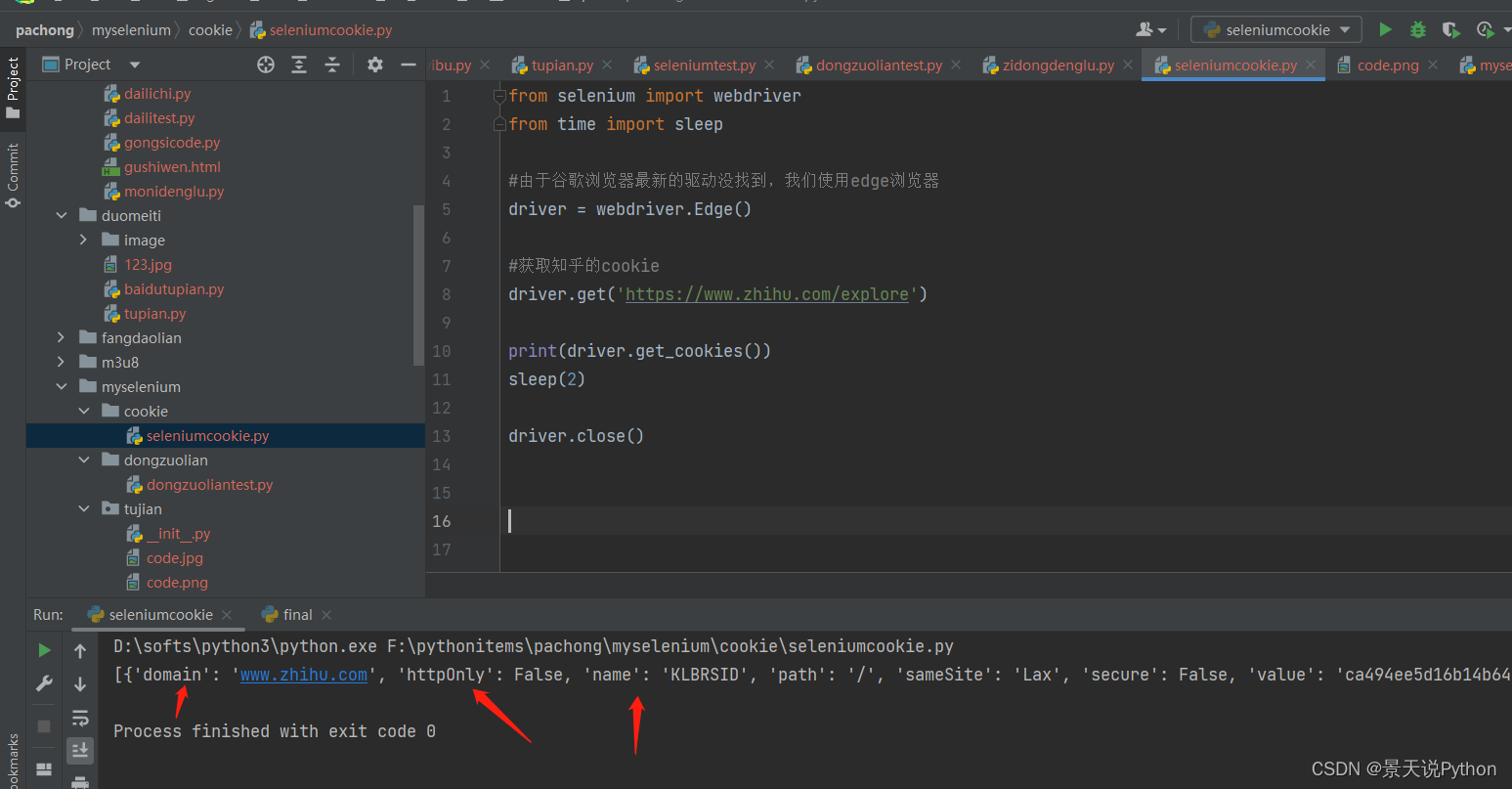The height and width of the screenshot is (789, 1512).
Task: Collapse the dongzuolian folder
Action: point(84,460)
